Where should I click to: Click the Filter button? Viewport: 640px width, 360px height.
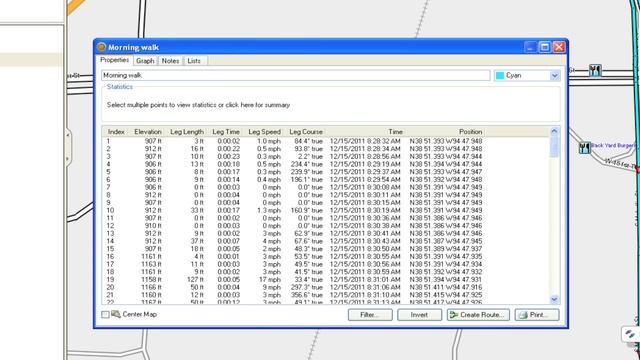[x=370, y=315]
